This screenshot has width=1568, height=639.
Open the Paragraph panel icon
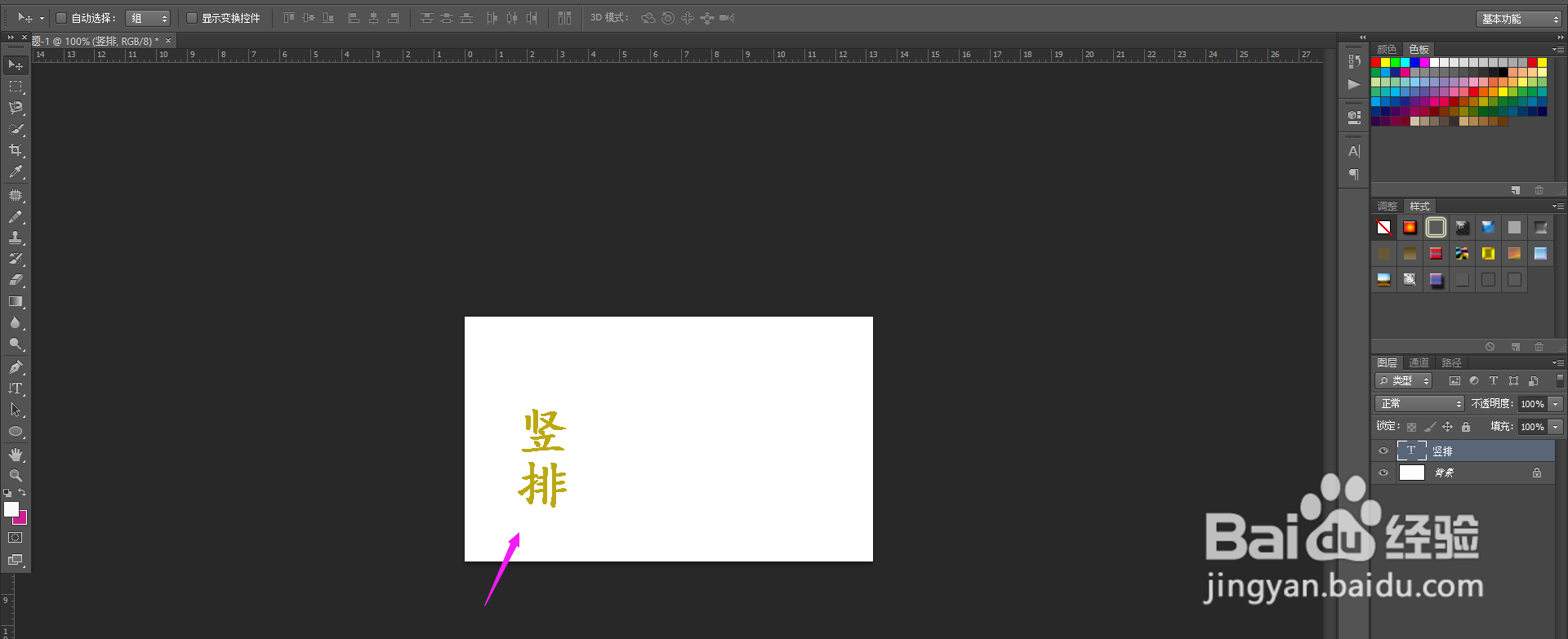pos(1354,174)
